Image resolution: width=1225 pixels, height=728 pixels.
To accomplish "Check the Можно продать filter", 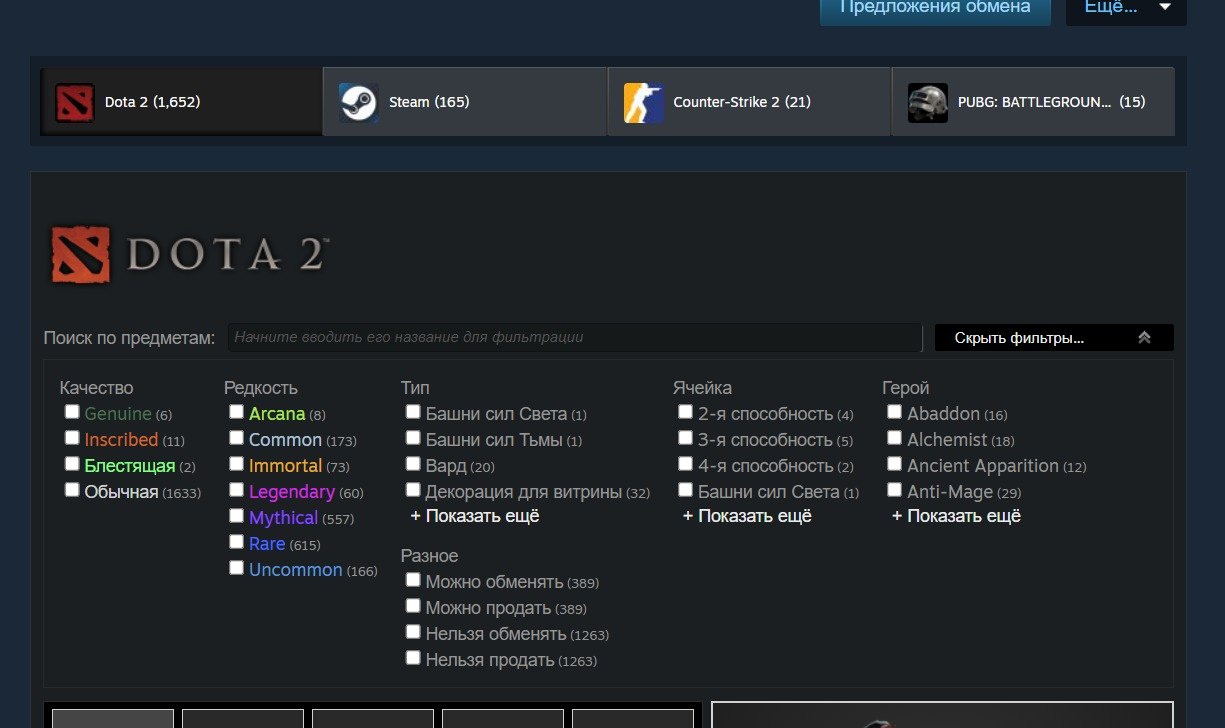I will coord(413,606).
